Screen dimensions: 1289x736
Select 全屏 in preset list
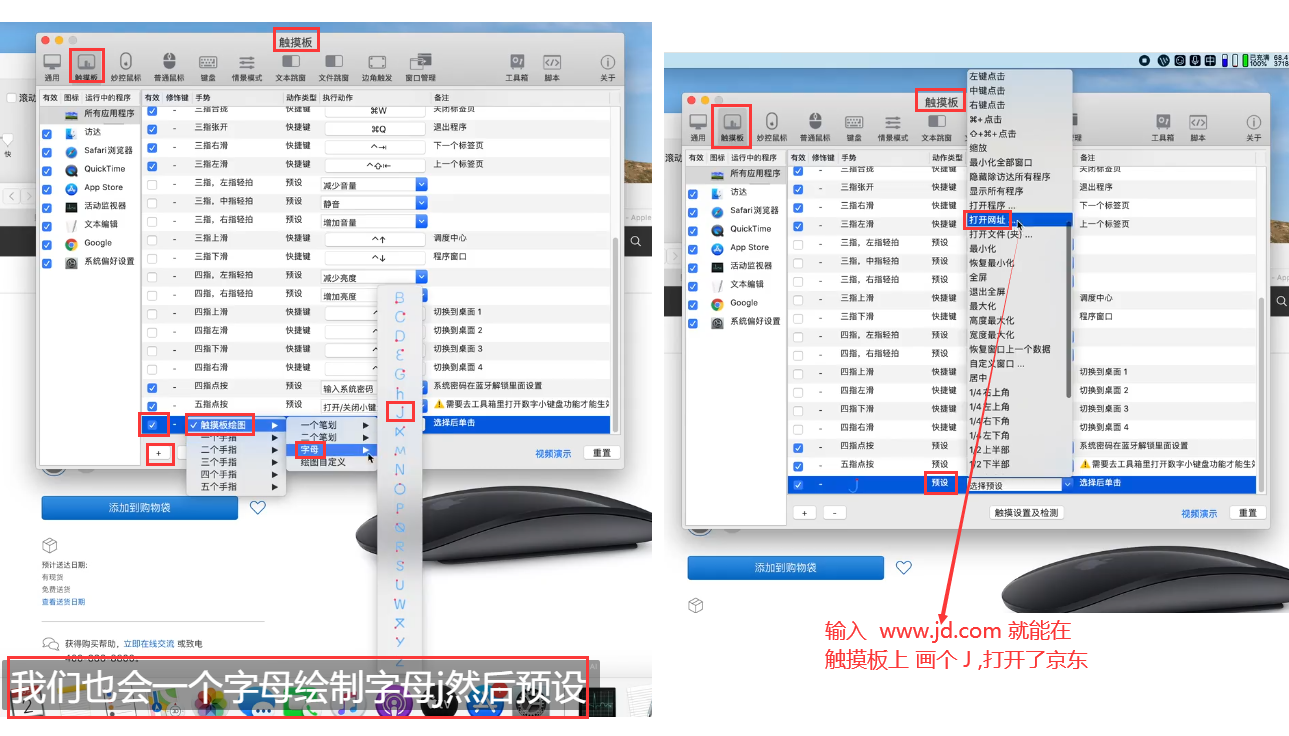tap(1019, 278)
